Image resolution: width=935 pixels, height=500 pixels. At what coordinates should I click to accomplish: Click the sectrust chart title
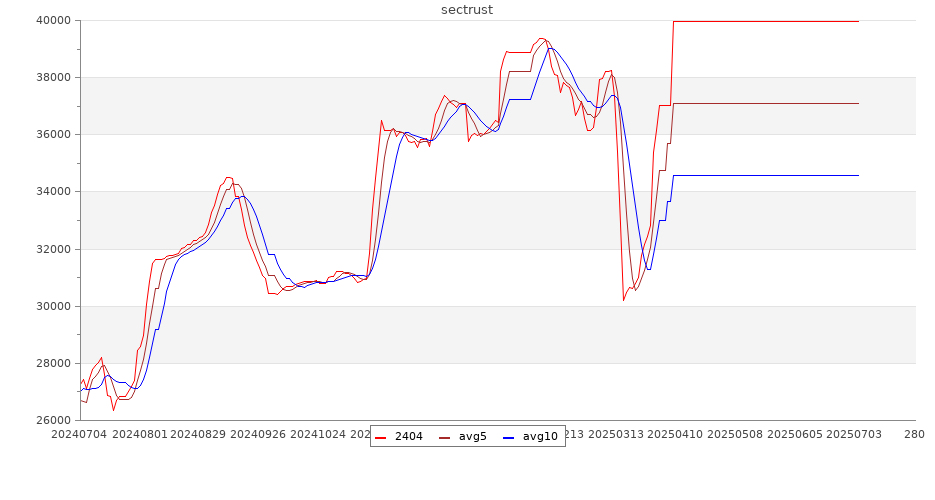pos(467,10)
